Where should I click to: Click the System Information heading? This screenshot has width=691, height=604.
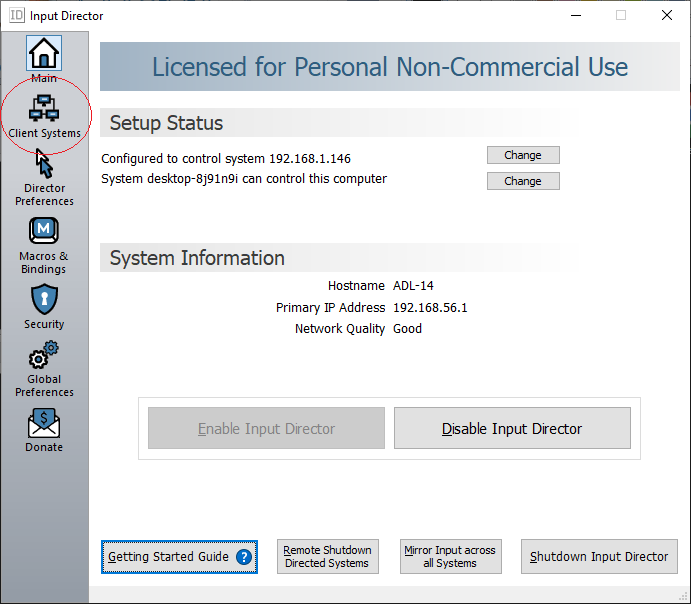pyautogui.click(x=197, y=258)
